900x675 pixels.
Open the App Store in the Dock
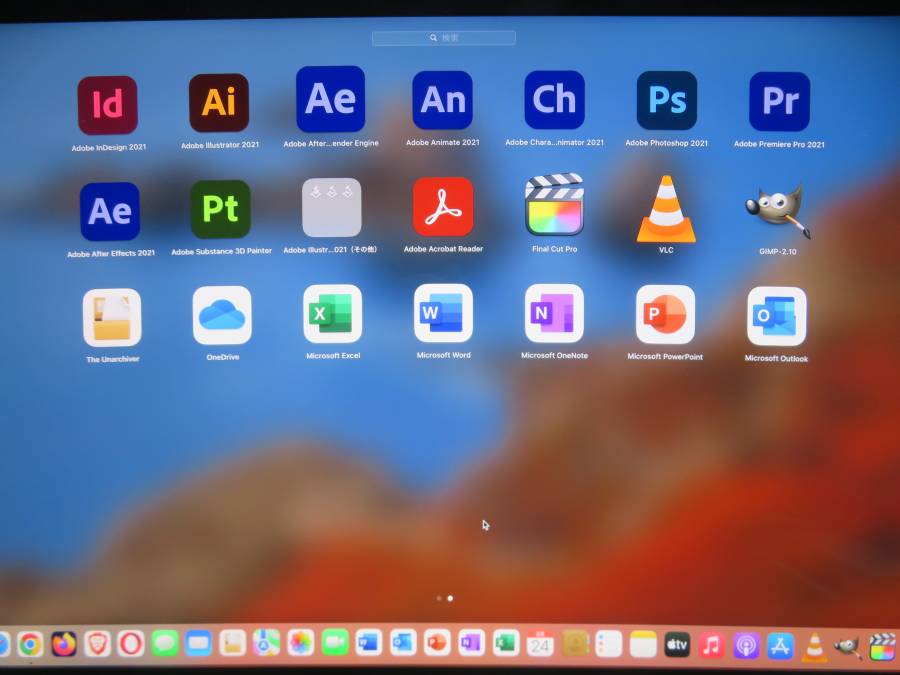point(780,647)
